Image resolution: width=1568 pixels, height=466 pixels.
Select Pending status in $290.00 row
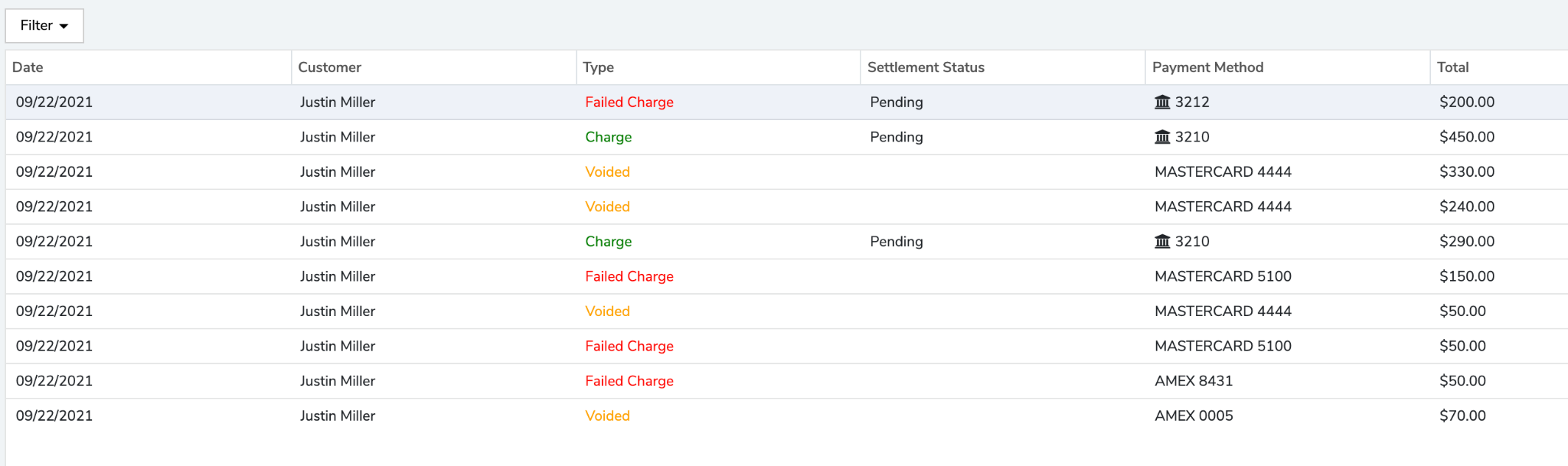pyautogui.click(x=896, y=242)
